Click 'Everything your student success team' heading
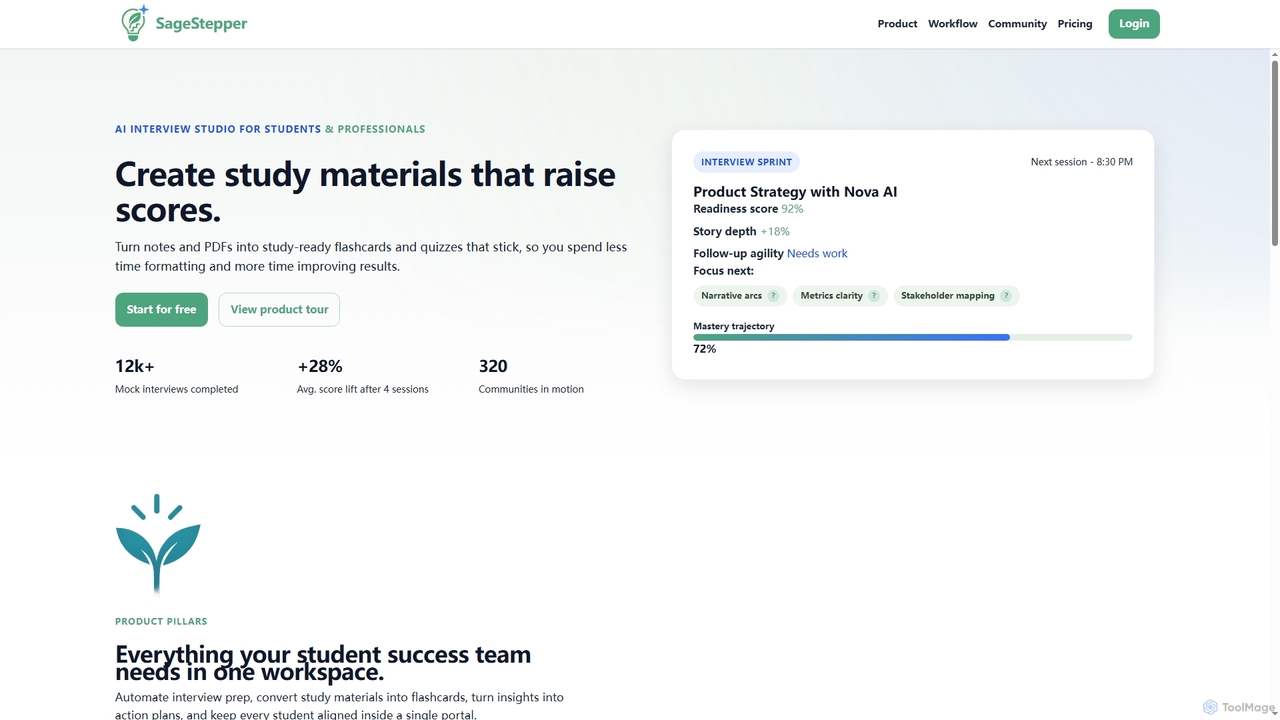This screenshot has height=720, width=1280. click(x=323, y=655)
